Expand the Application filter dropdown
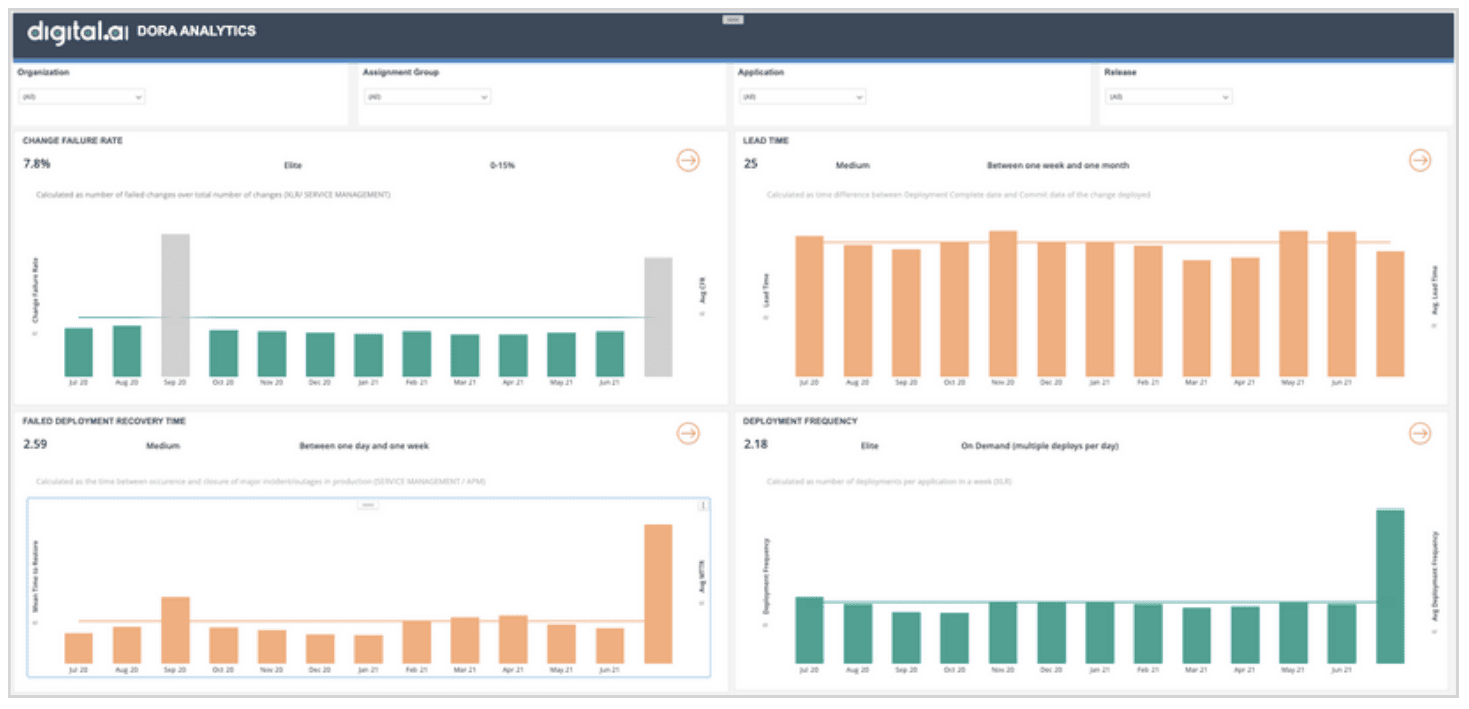This screenshot has height=709, width=1469. pyautogui.click(x=803, y=97)
